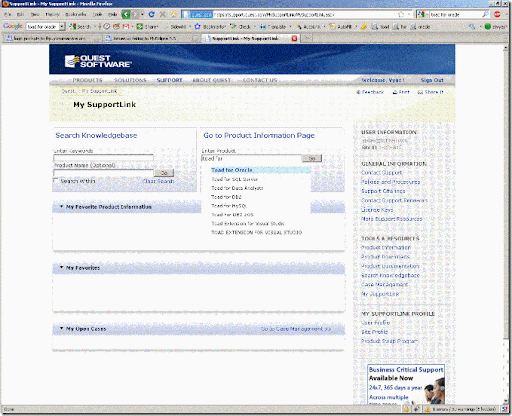This screenshot has height=416, width=512.
Task: Open the PRODUCTS navigation item
Action: pyautogui.click(x=87, y=80)
